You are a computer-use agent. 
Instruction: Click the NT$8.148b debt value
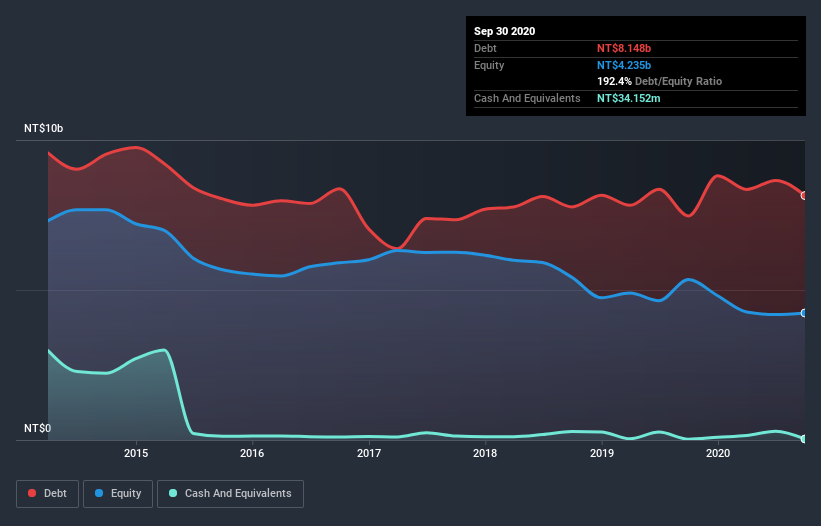(x=624, y=48)
